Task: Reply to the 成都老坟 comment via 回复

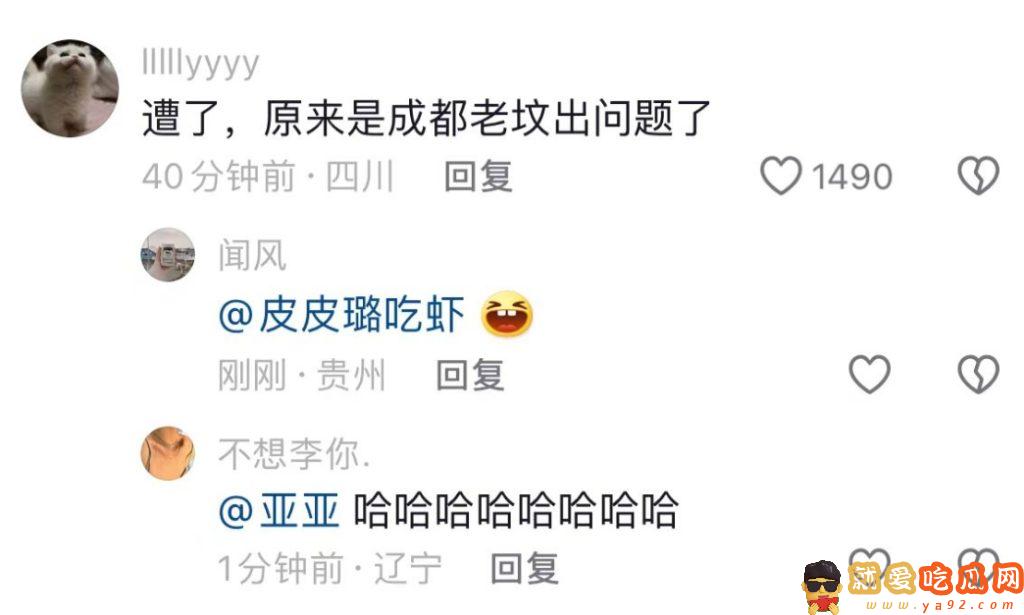Action: (478, 176)
